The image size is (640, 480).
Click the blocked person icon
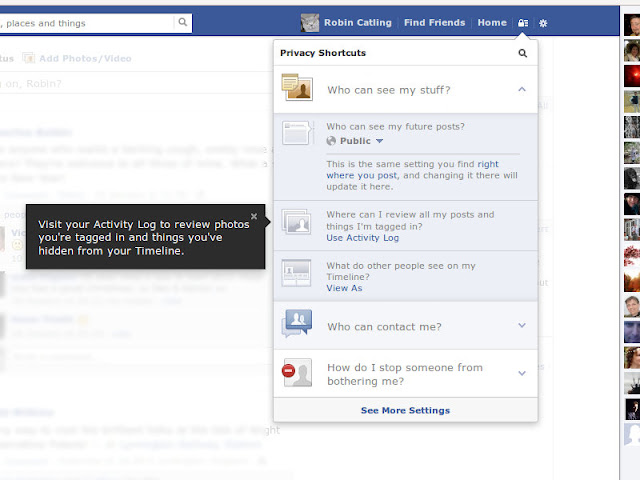[x=297, y=372]
